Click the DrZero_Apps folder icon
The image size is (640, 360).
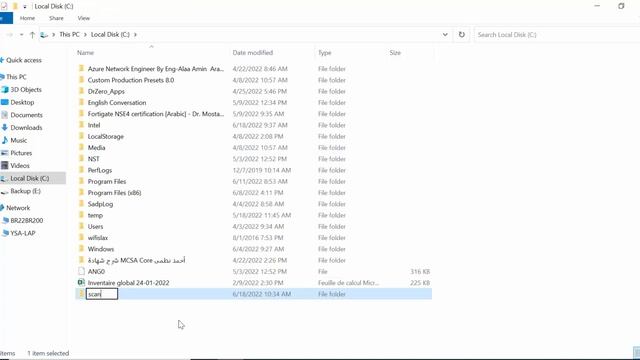pyautogui.click(x=81, y=91)
